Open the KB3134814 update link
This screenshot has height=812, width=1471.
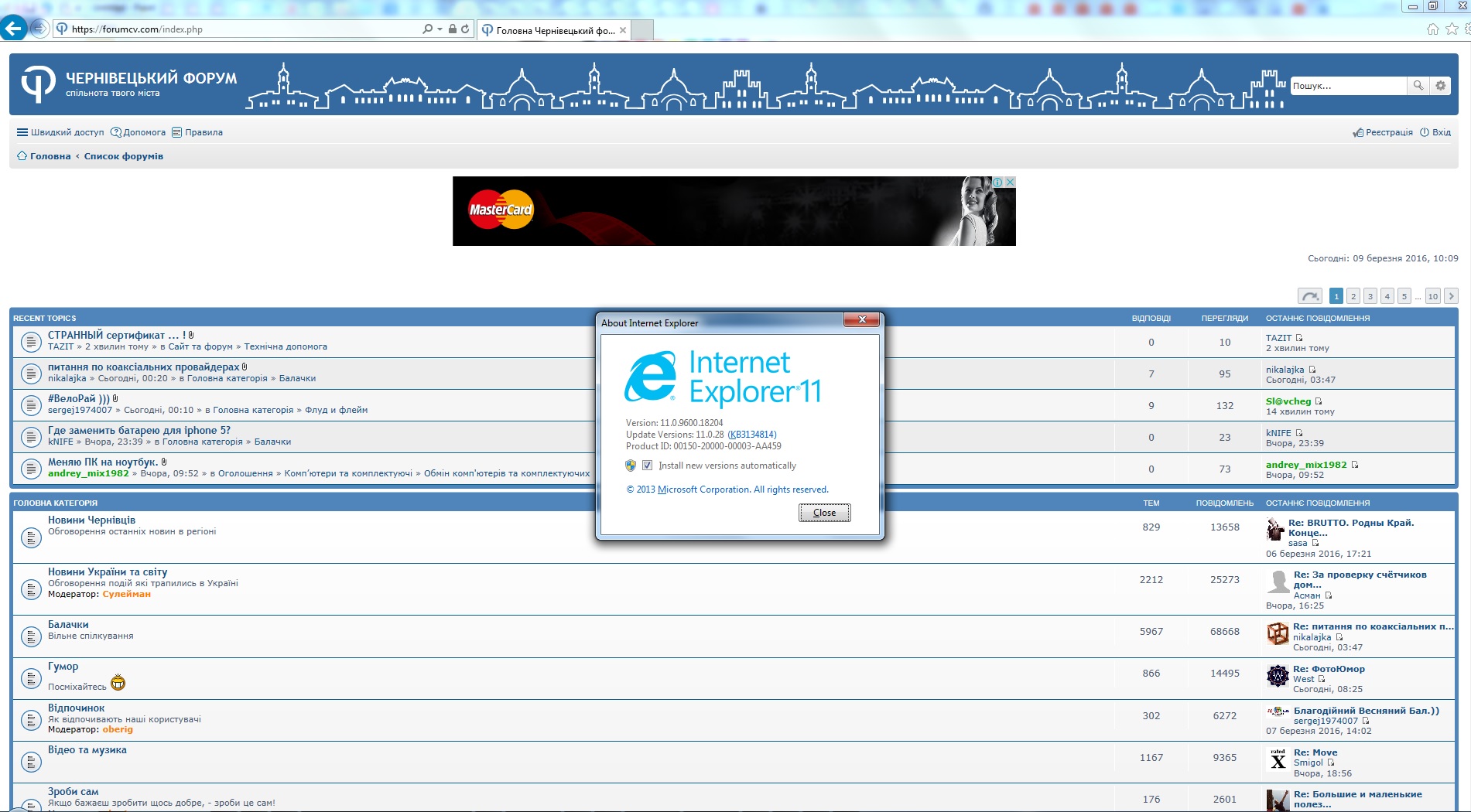[x=752, y=435]
